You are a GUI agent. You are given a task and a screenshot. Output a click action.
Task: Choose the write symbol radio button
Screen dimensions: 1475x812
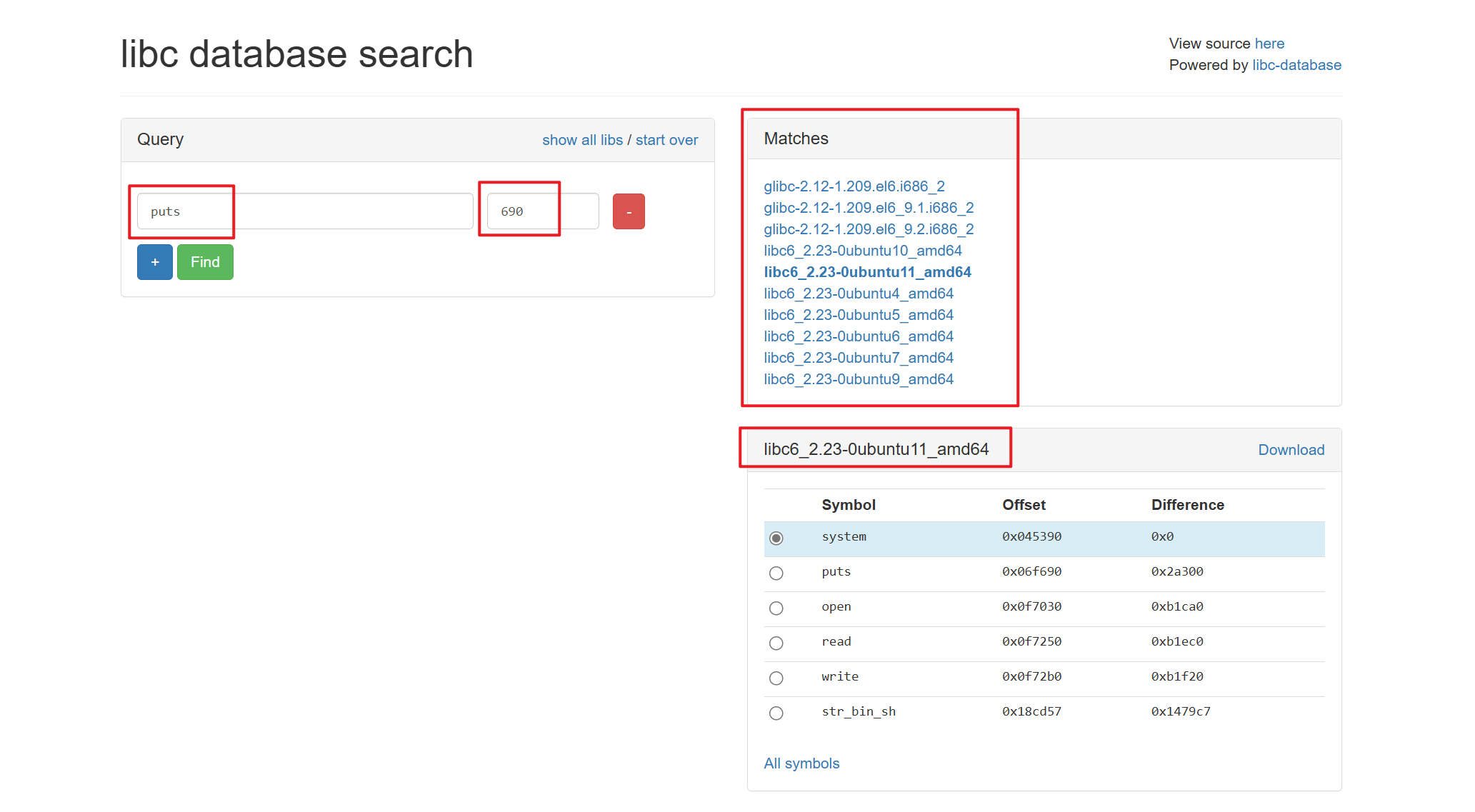click(776, 678)
